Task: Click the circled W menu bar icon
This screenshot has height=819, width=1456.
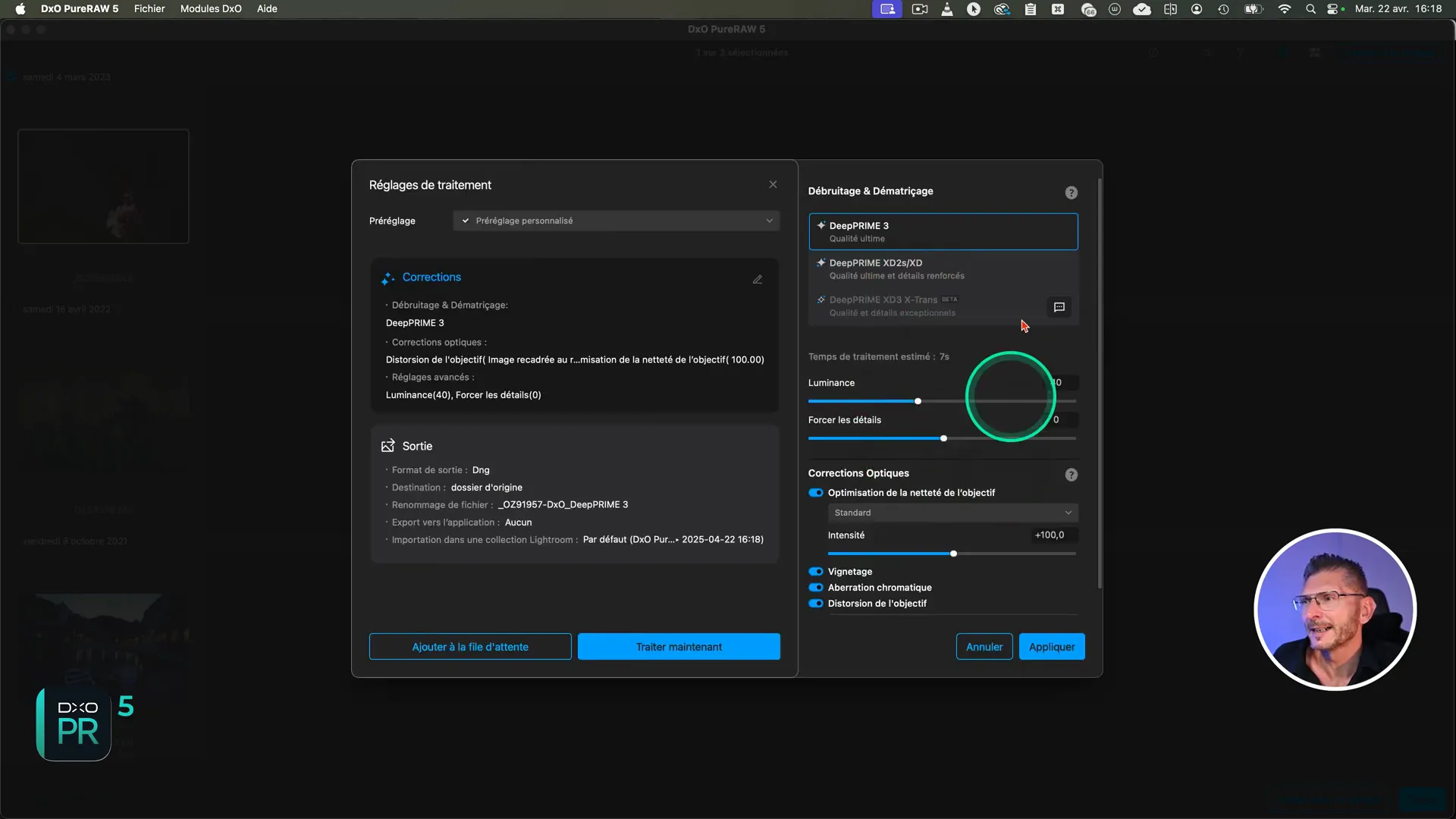Action: pyautogui.click(x=1115, y=9)
